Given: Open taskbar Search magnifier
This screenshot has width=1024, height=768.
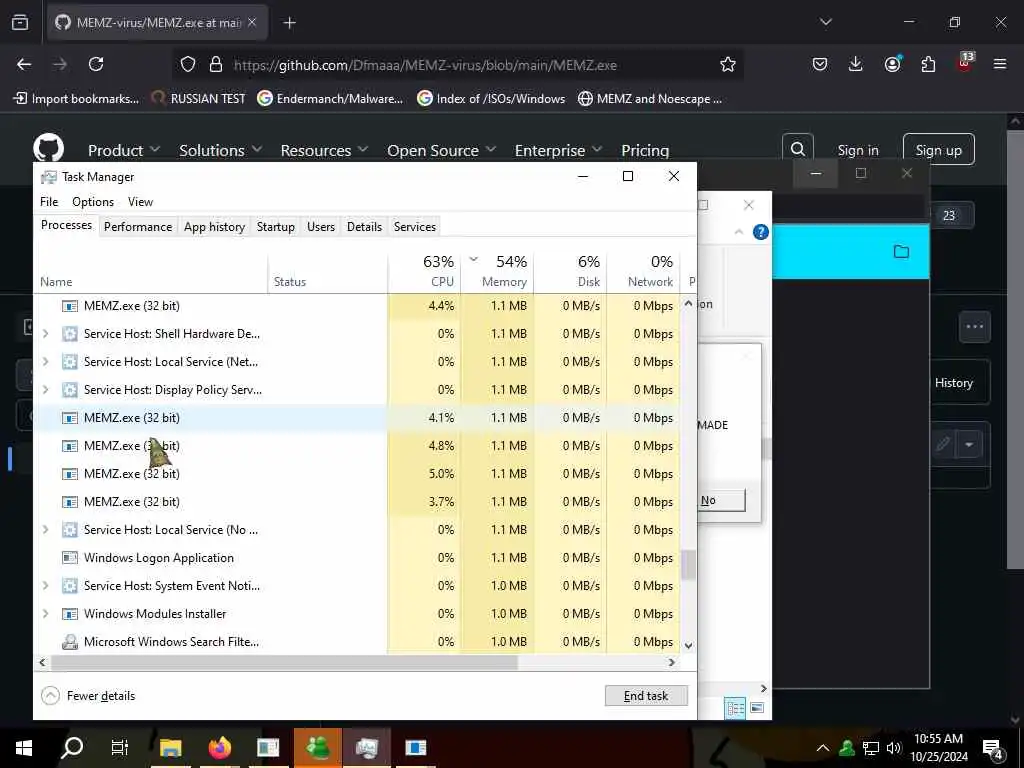Looking at the screenshot, I should [72, 747].
